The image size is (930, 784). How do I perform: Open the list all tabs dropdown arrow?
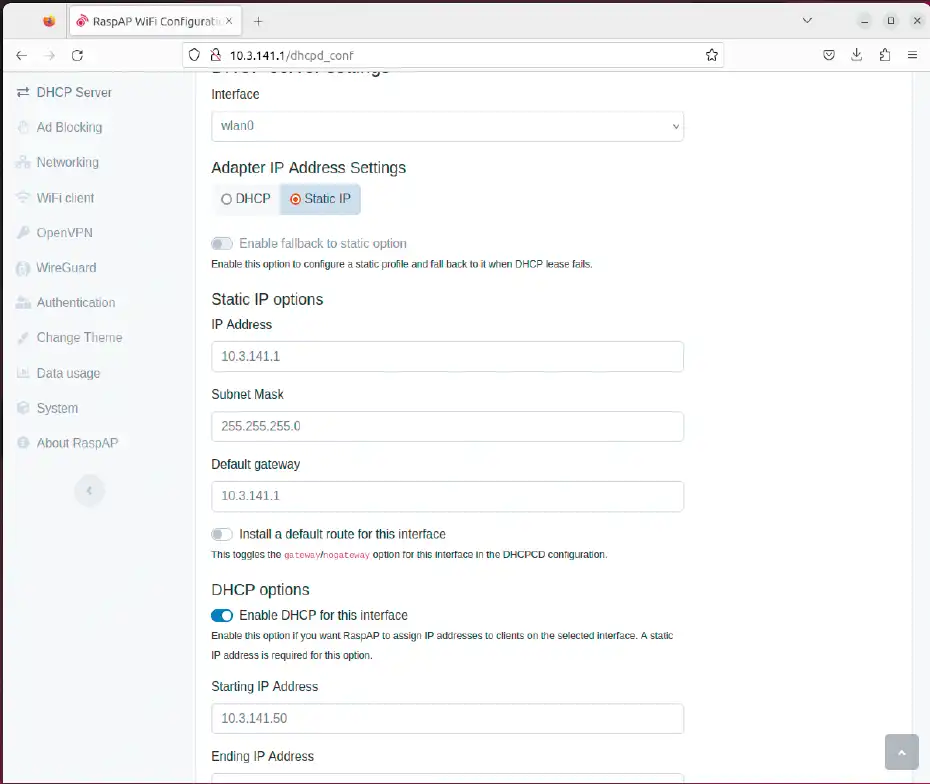807,21
